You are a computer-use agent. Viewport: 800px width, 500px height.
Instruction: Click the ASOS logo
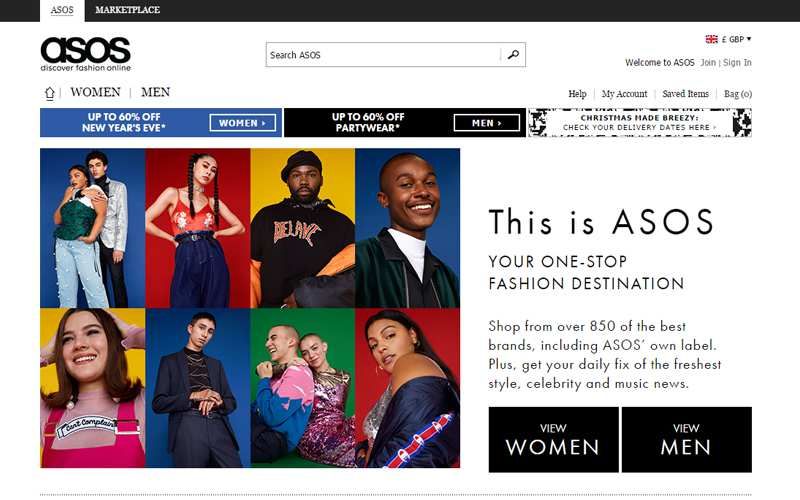[85, 54]
